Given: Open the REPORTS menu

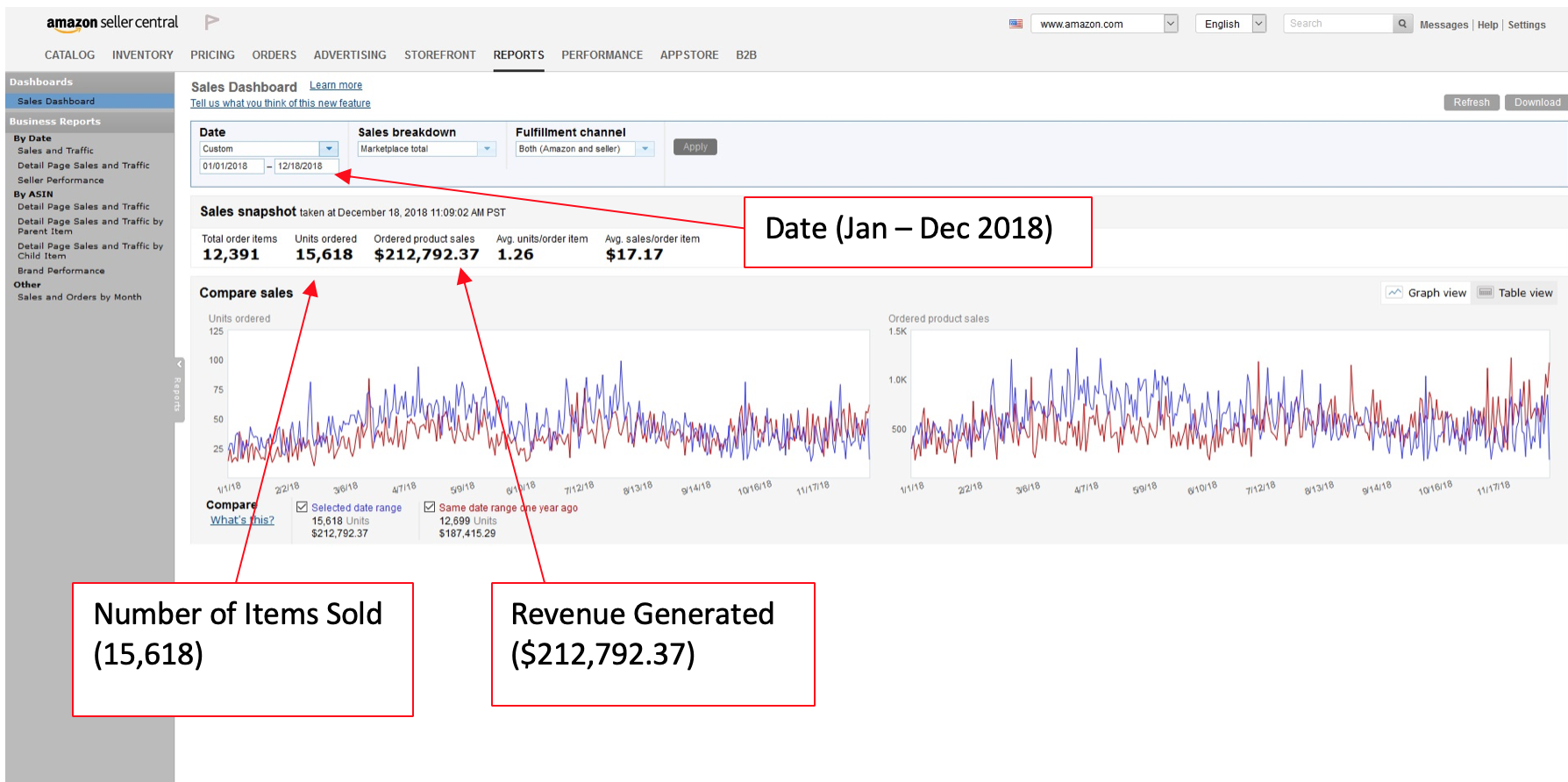Looking at the screenshot, I should pyautogui.click(x=518, y=54).
